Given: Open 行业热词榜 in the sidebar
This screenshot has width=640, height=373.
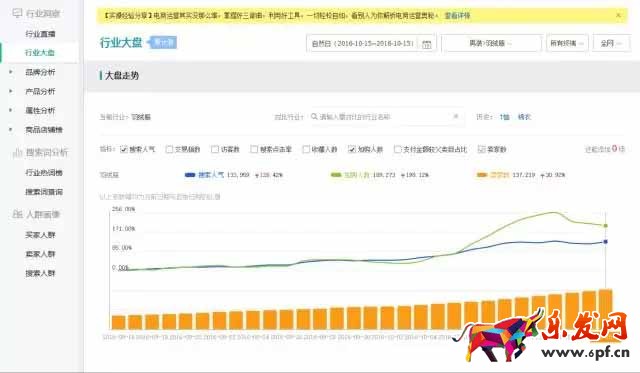Looking at the screenshot, I should point(44,173).
